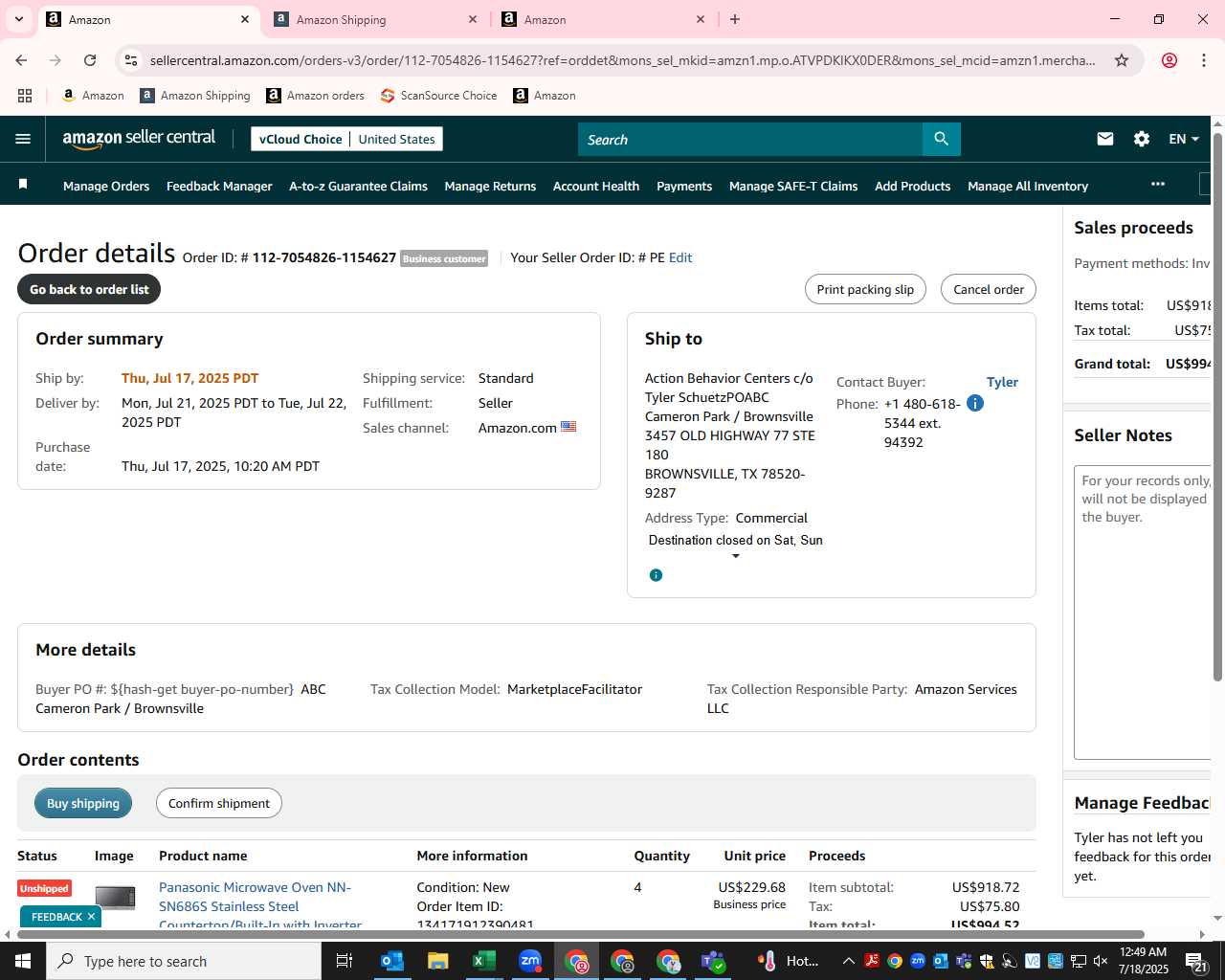Go to A-to-z Guarantee Claims
This screenshot has height=980, width=1225.
(x=358, y=186)
